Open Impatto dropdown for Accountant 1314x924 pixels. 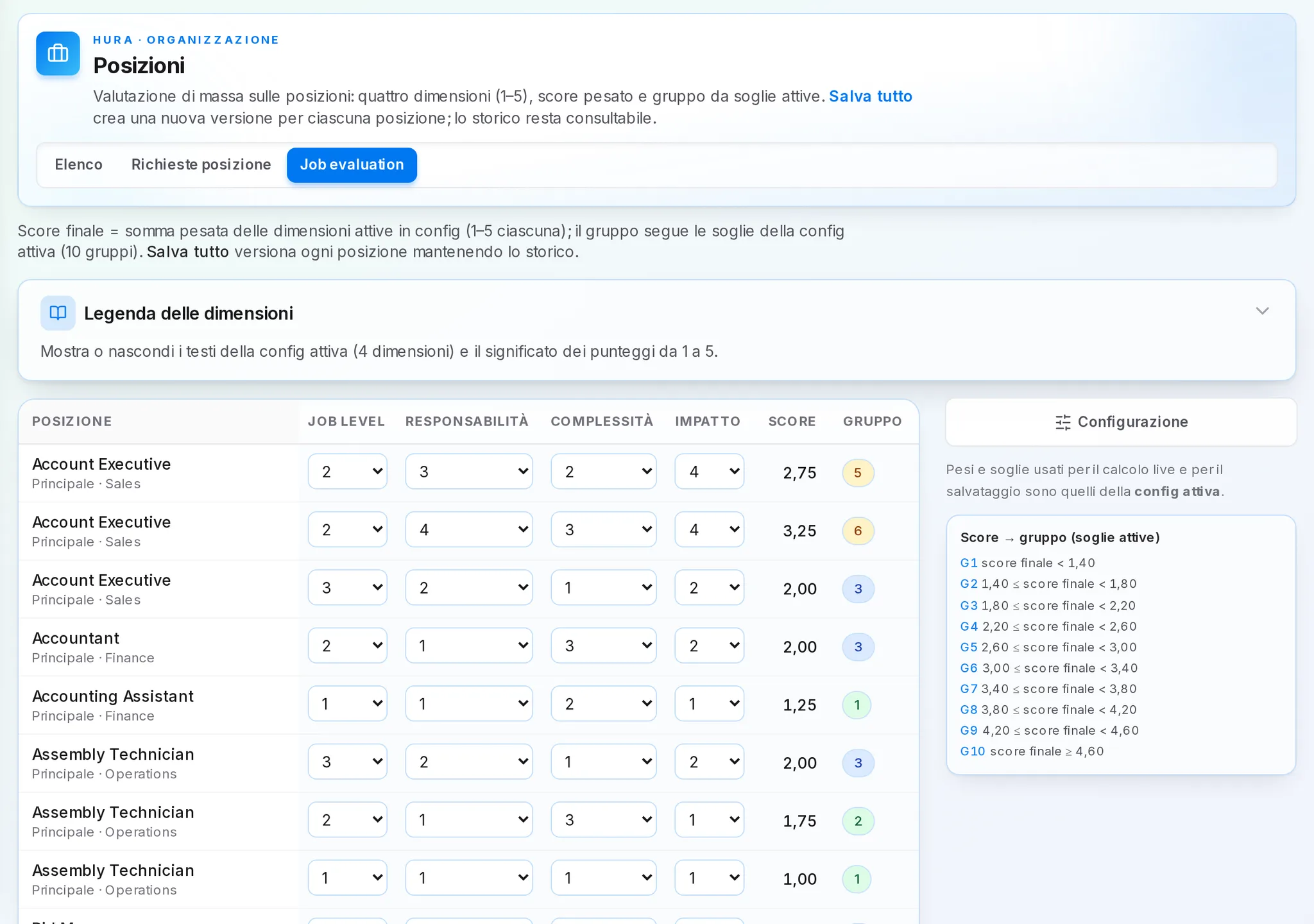(709, 646)
